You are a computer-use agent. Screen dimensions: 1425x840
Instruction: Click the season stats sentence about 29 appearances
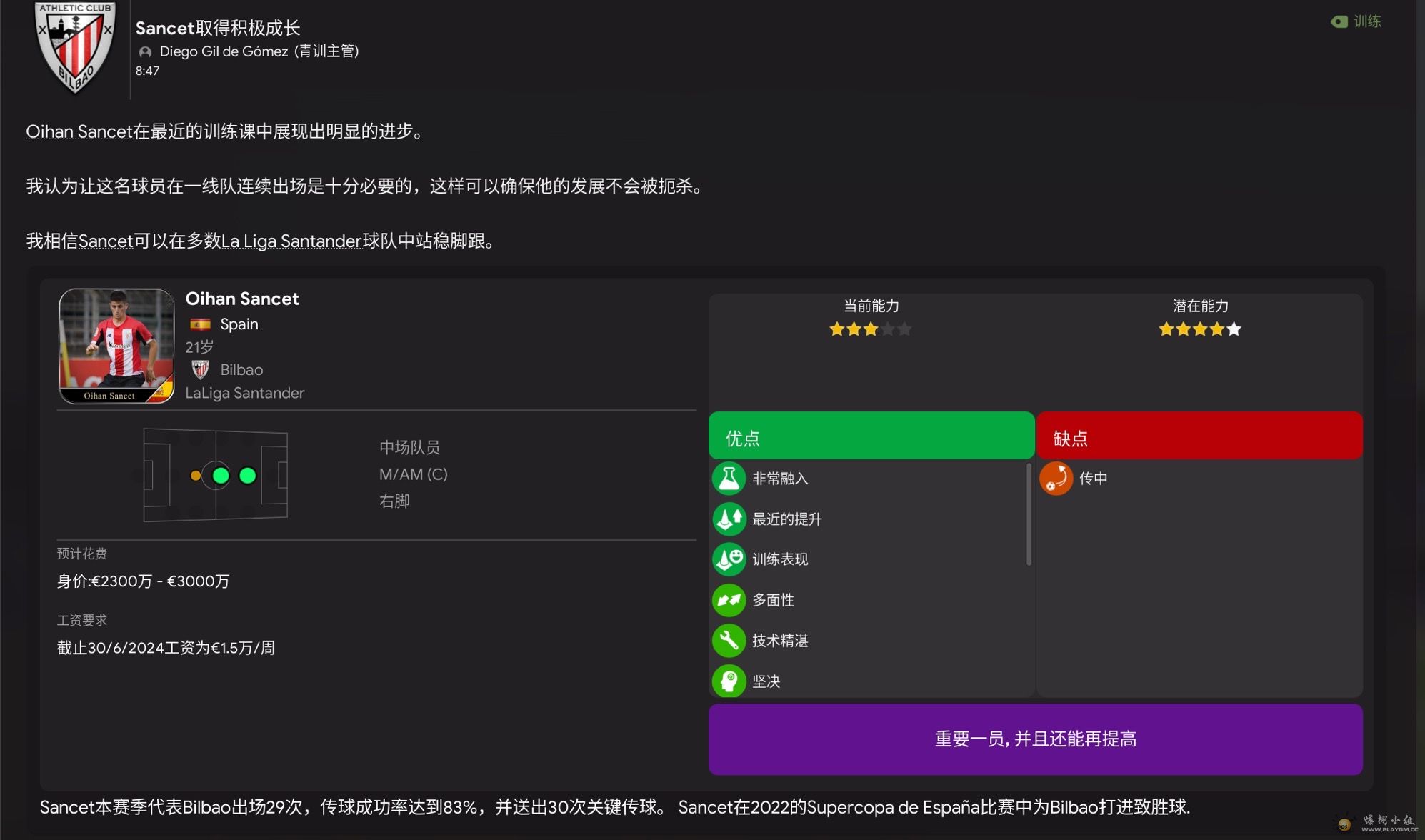click(x=354, y=807)
